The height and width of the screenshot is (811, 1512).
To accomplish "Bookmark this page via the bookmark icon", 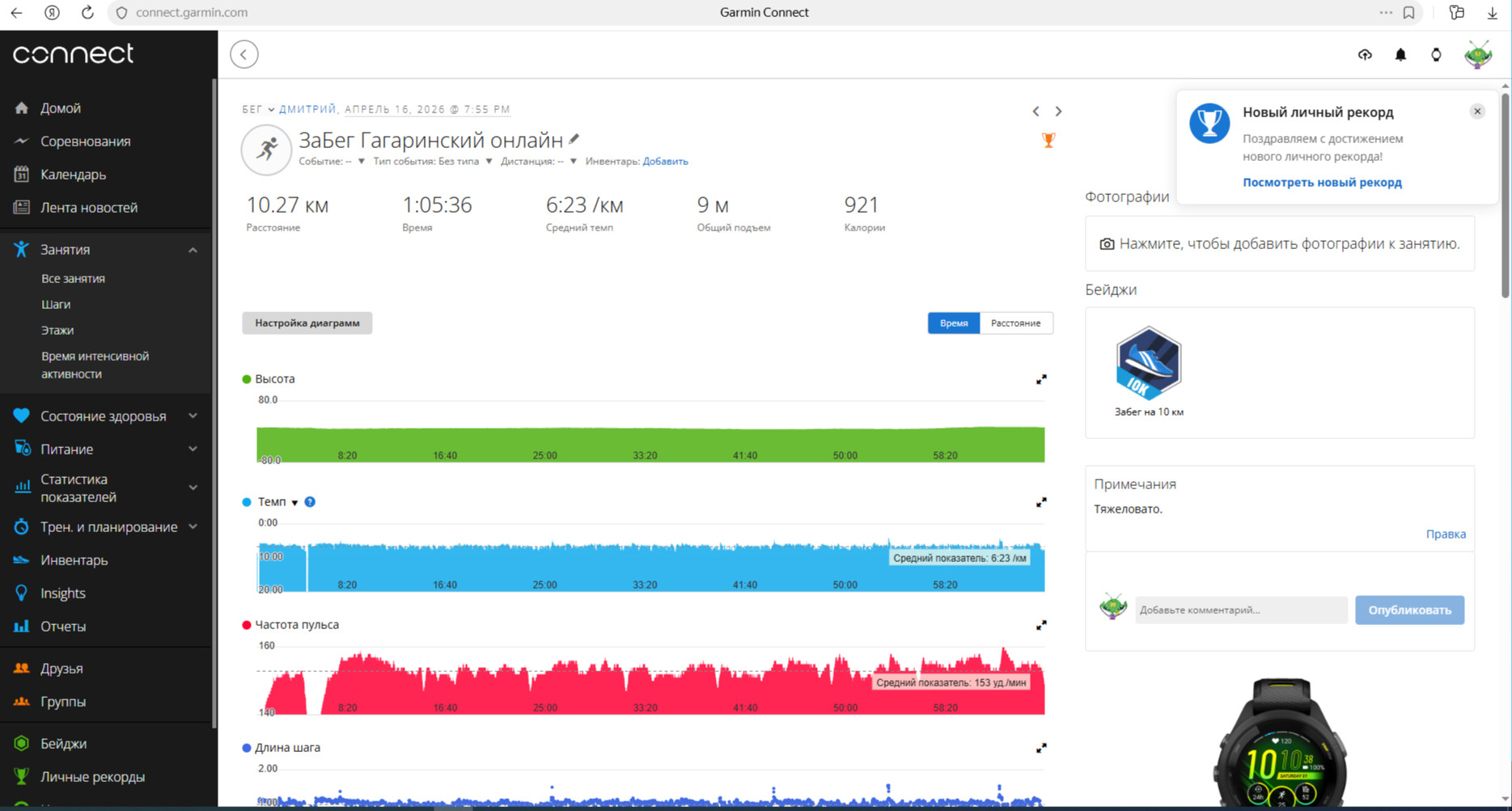I will [1408, 12].
